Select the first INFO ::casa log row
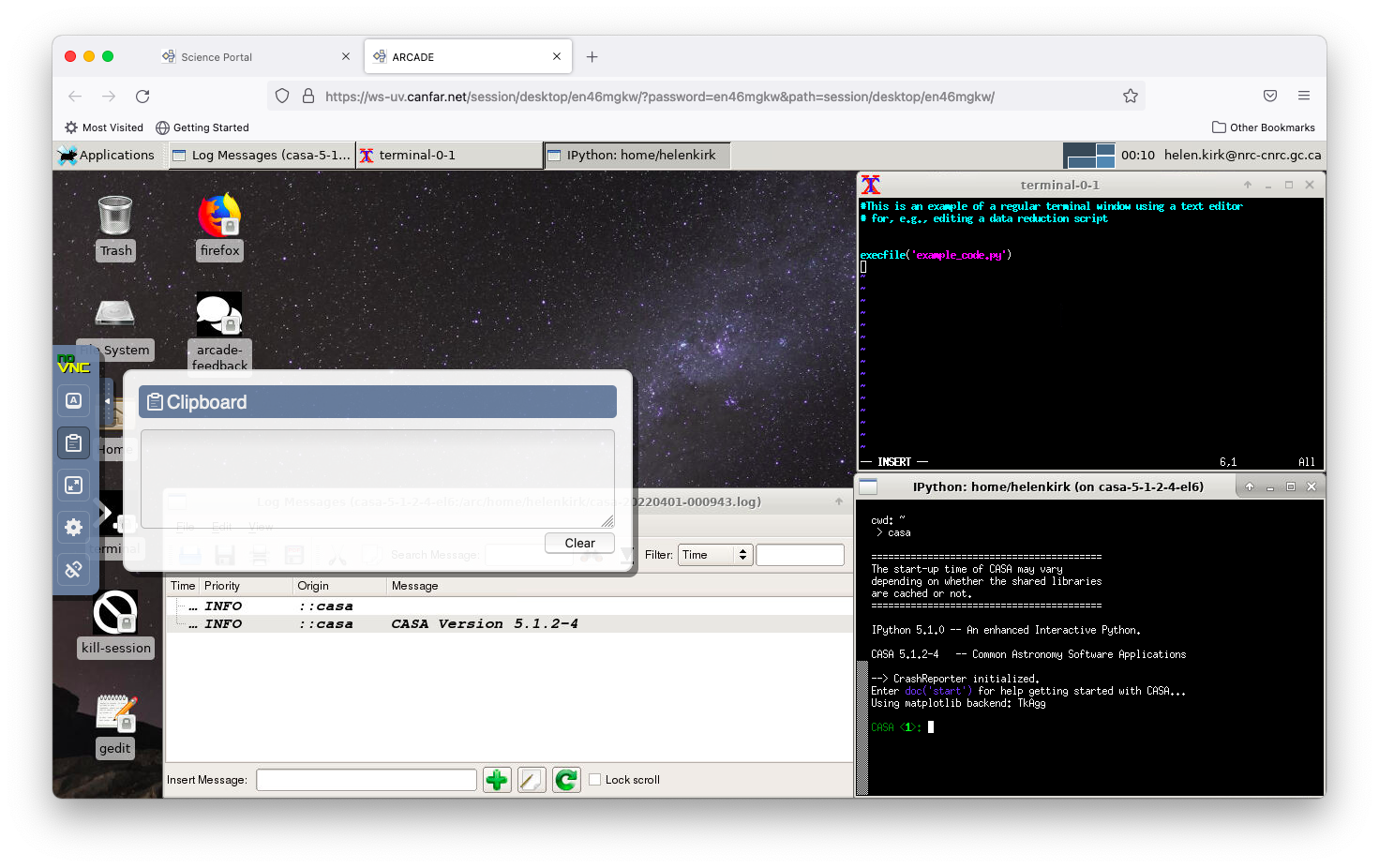Viewport: 1379px width, 868px height. click(509, 606)
